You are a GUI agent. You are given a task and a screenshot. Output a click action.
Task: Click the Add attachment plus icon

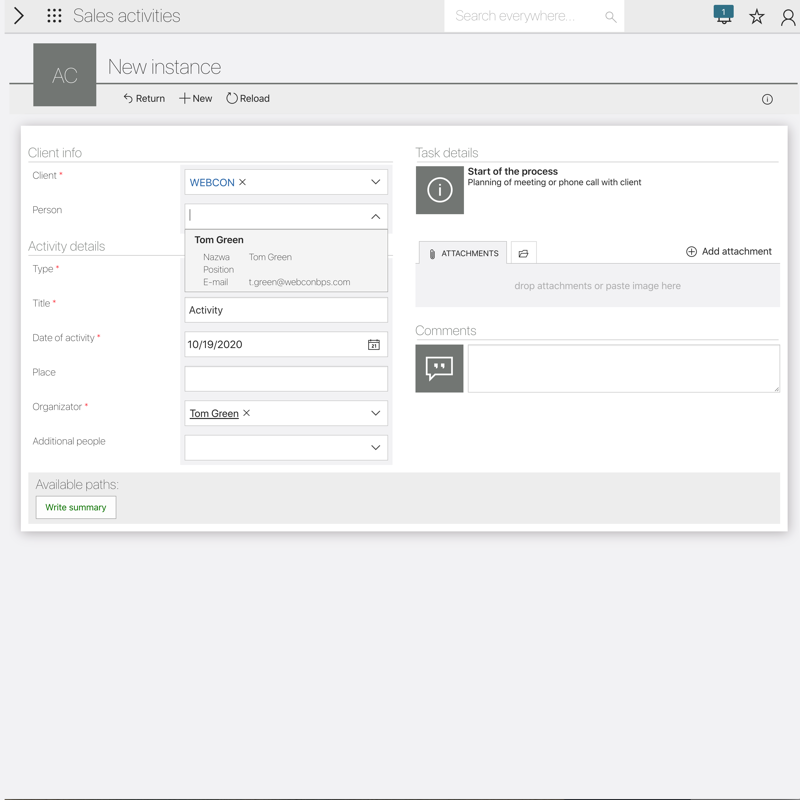click(x=691, y=252)
